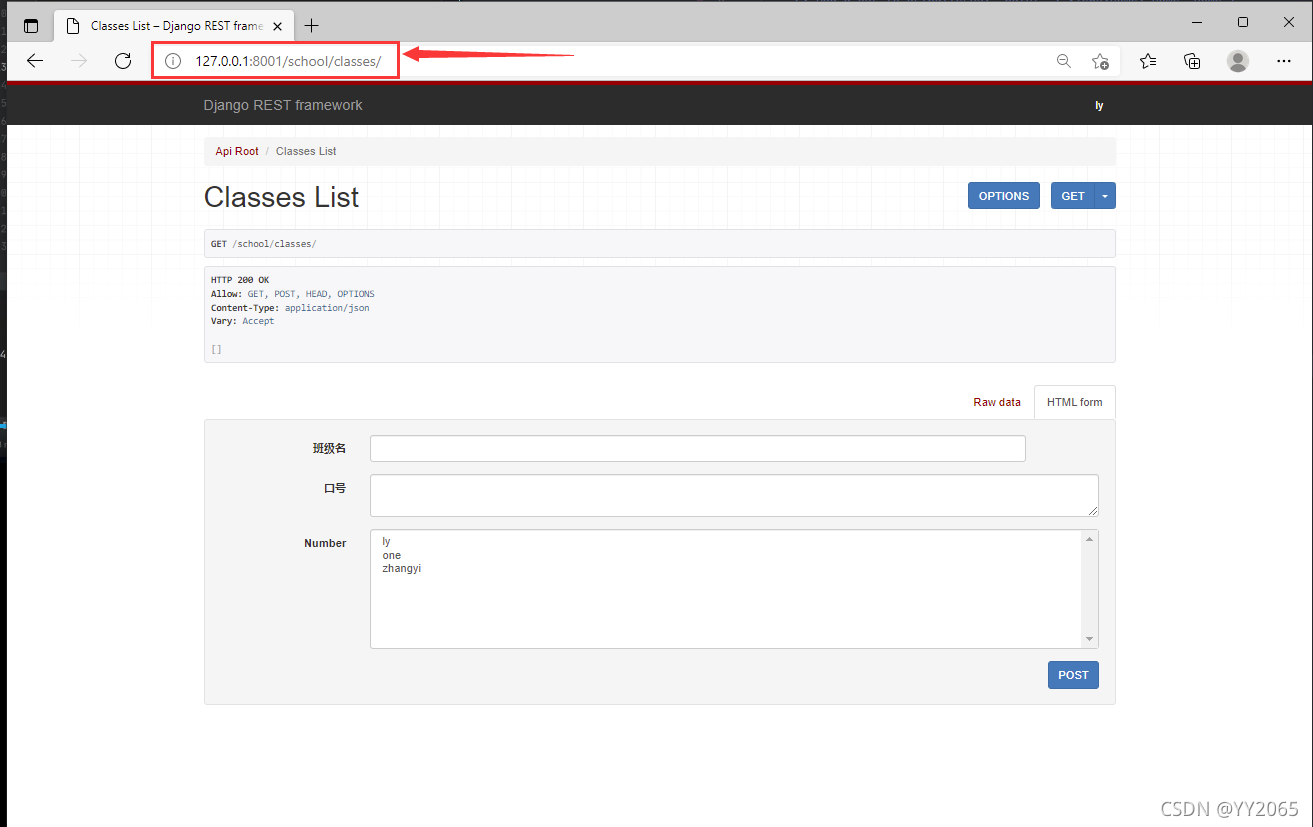Open the Collections icon
The height and width of the screenshot is (827, 1313).
pos(1192,61)
